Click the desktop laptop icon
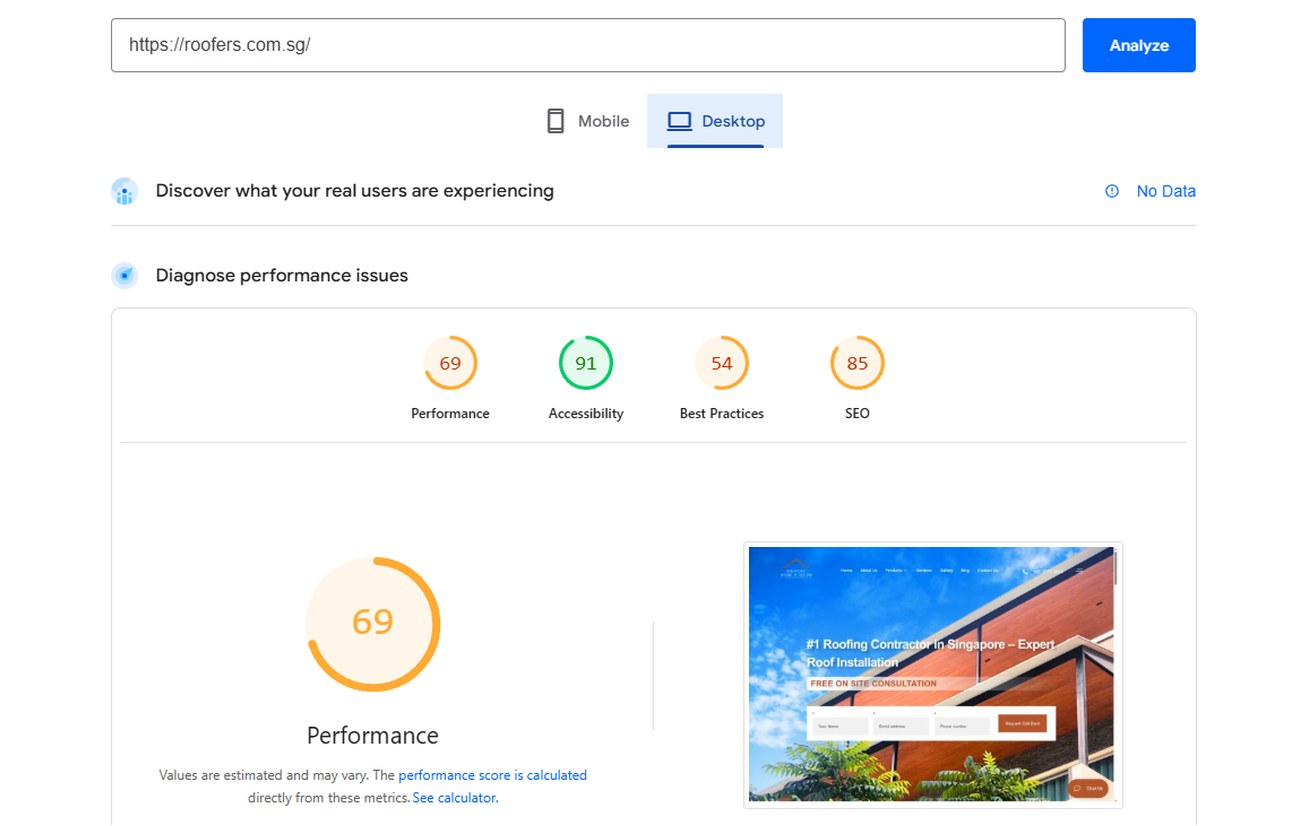Screen dimensions: 1300x826 (680, 121)
